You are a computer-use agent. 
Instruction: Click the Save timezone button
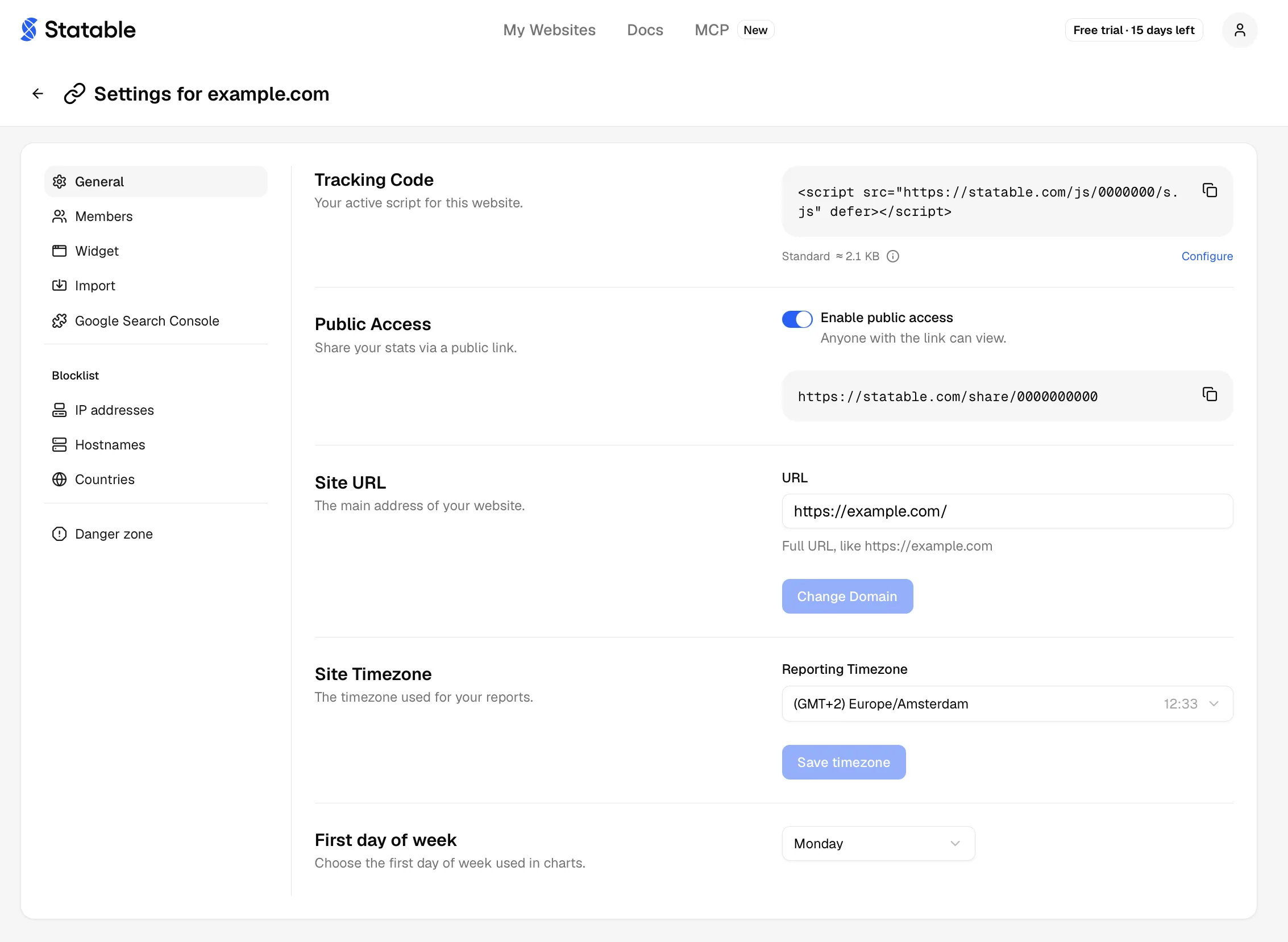click(x=844, y=762)
